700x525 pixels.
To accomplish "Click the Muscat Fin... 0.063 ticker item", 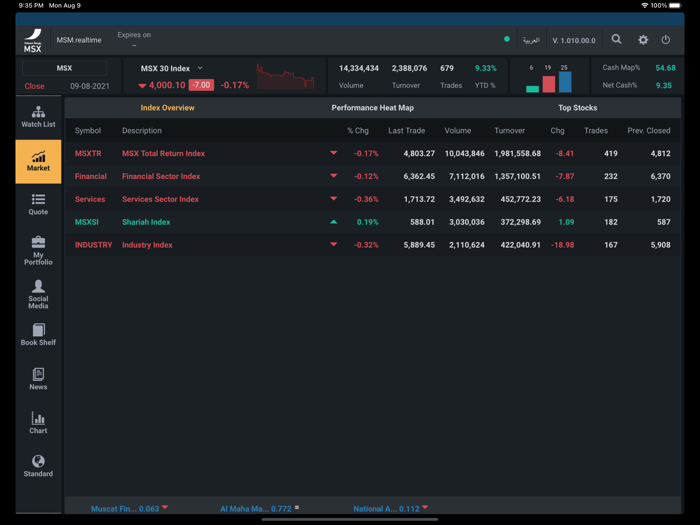I will click(x=129, y=508).
